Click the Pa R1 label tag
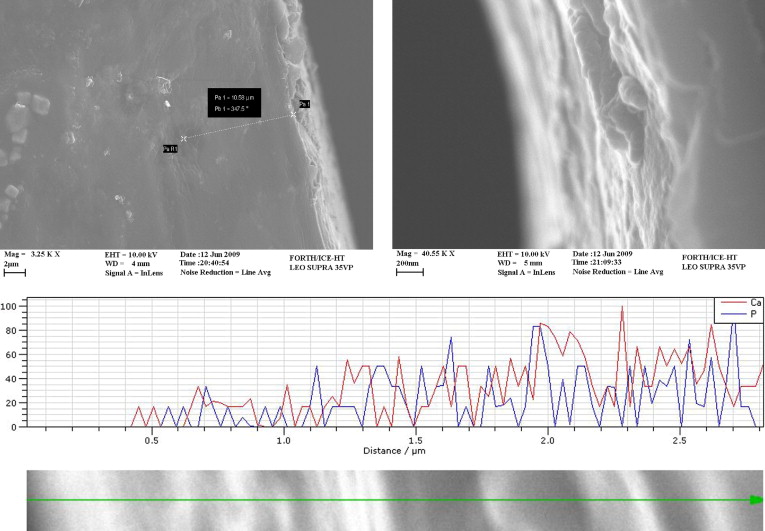Screen dimensions: 765x531 (170, 149)
